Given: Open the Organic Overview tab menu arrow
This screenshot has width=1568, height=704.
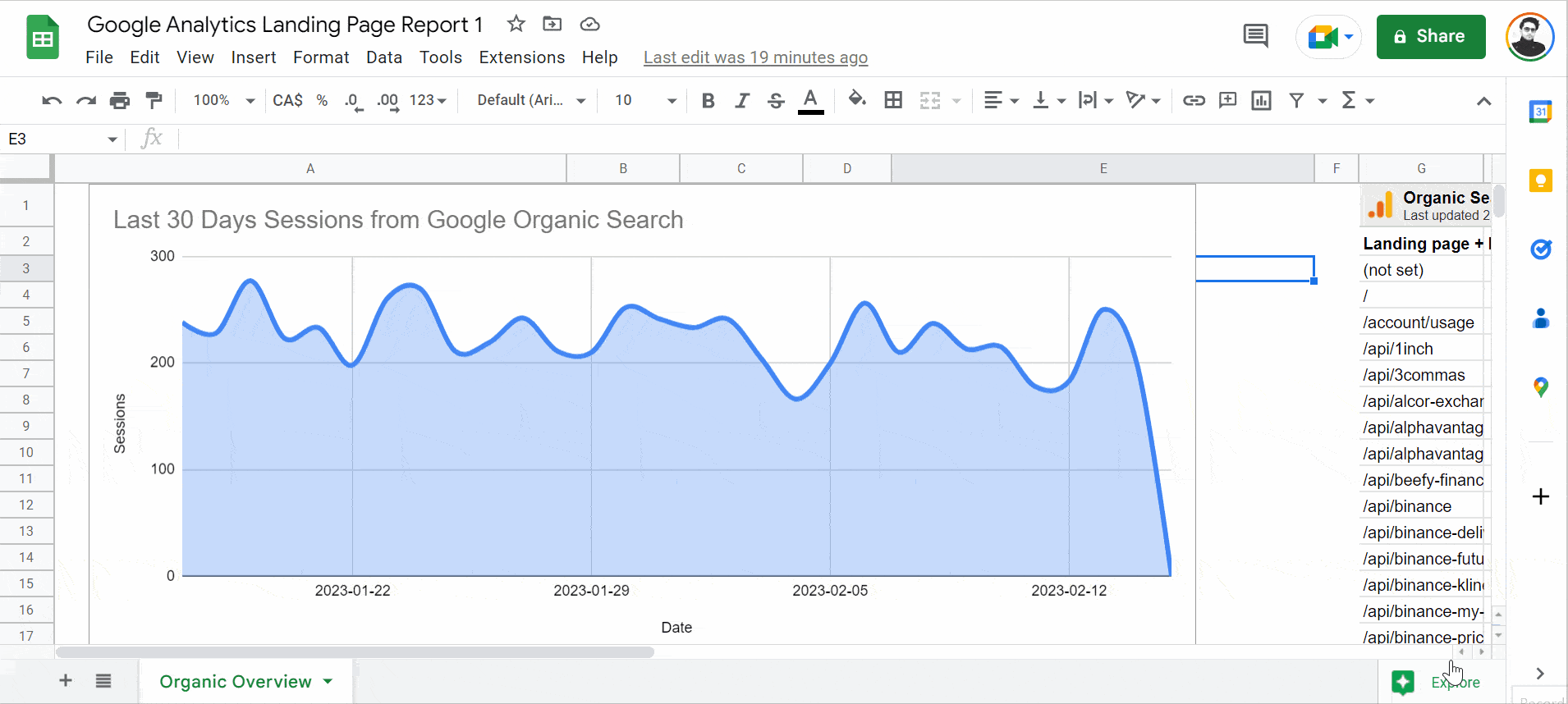Looking at the screenshot, I should point(328,681).
